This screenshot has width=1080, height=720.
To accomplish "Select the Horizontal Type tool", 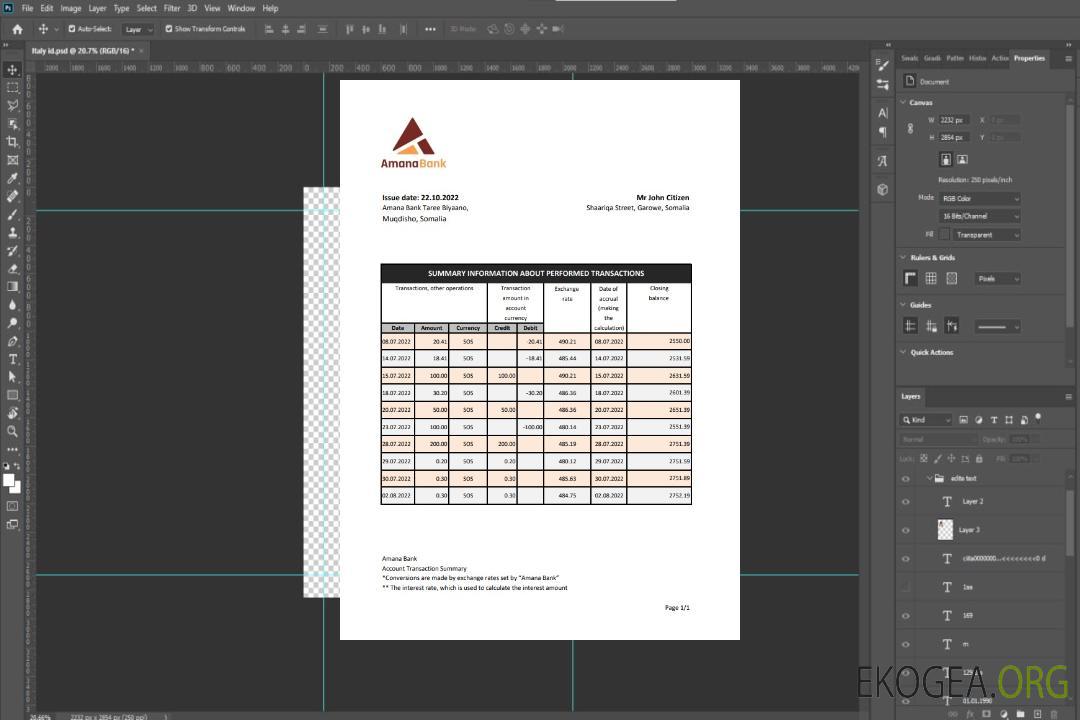I will pos(13,359).
